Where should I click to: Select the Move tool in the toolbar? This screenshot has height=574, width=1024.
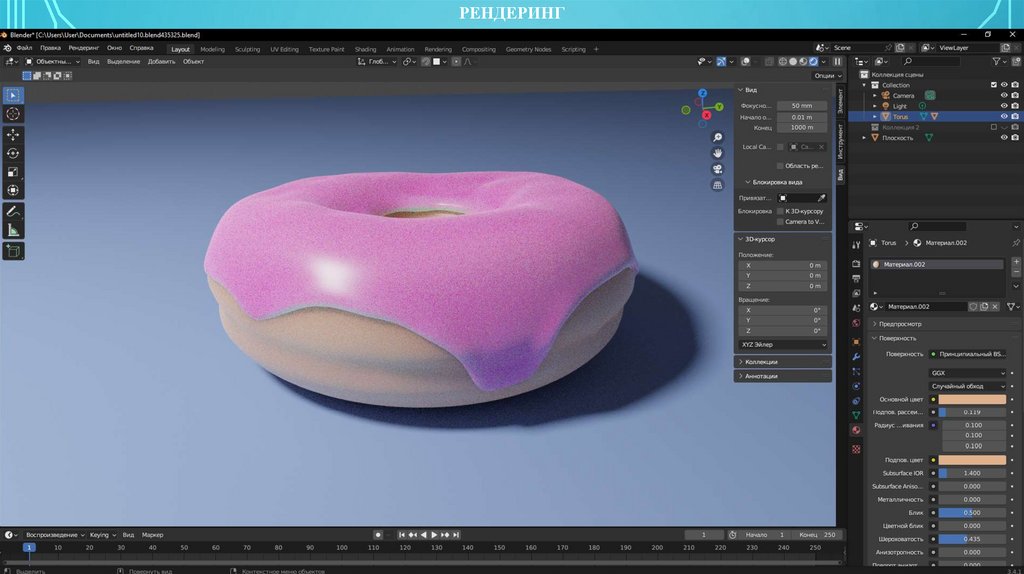[x=13, y=134]
